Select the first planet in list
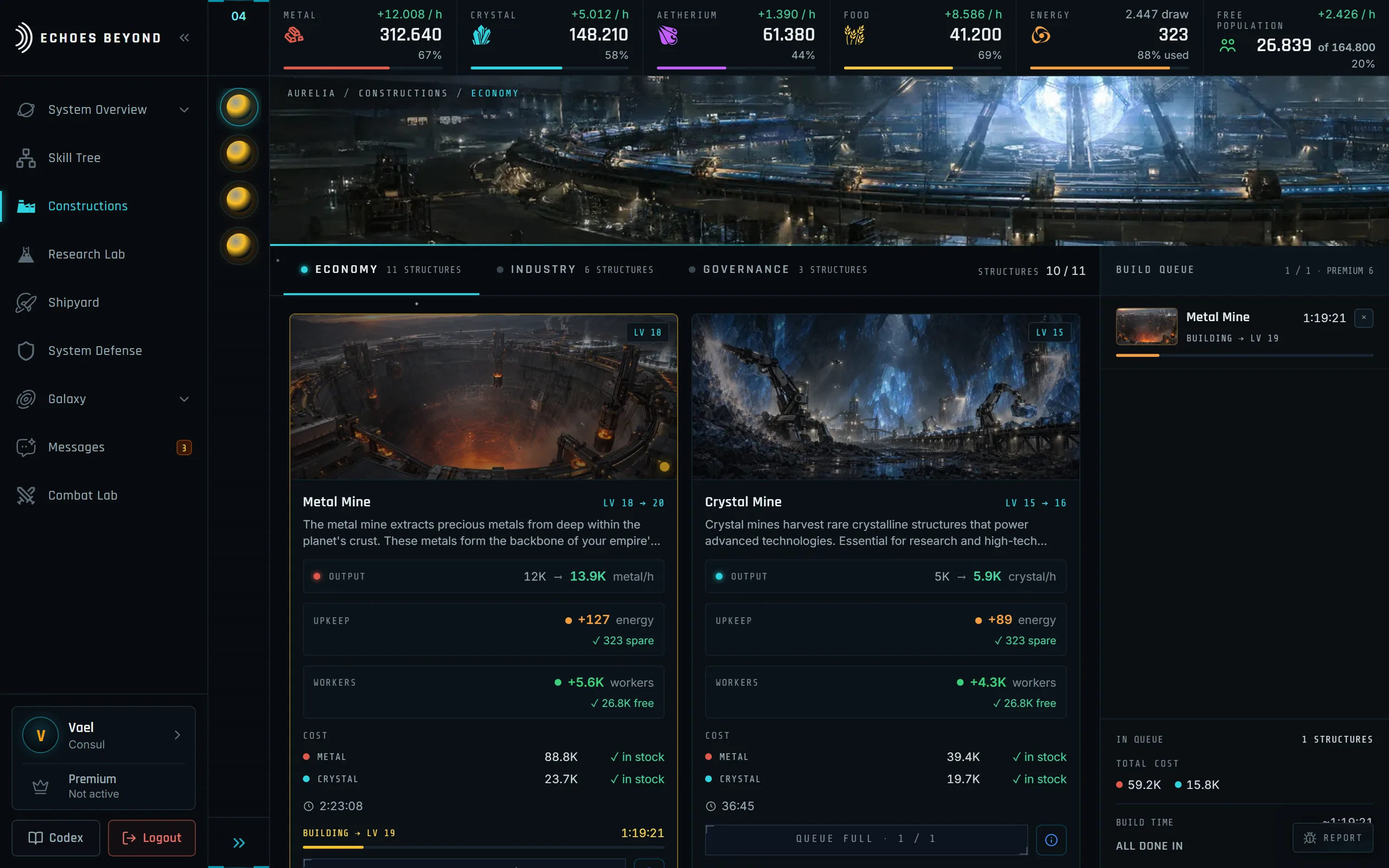Image resolution: width=1389 pixels, height=868 pixels. click(239, 107)
